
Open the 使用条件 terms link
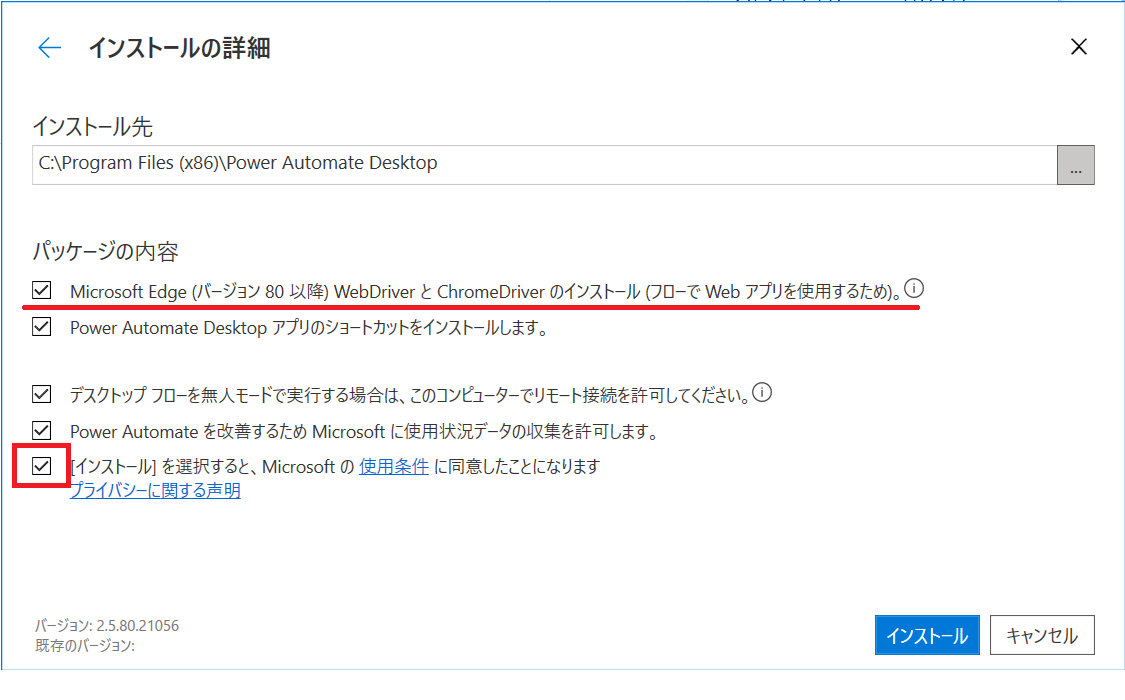pyautogui.click(x=394, y=467)
